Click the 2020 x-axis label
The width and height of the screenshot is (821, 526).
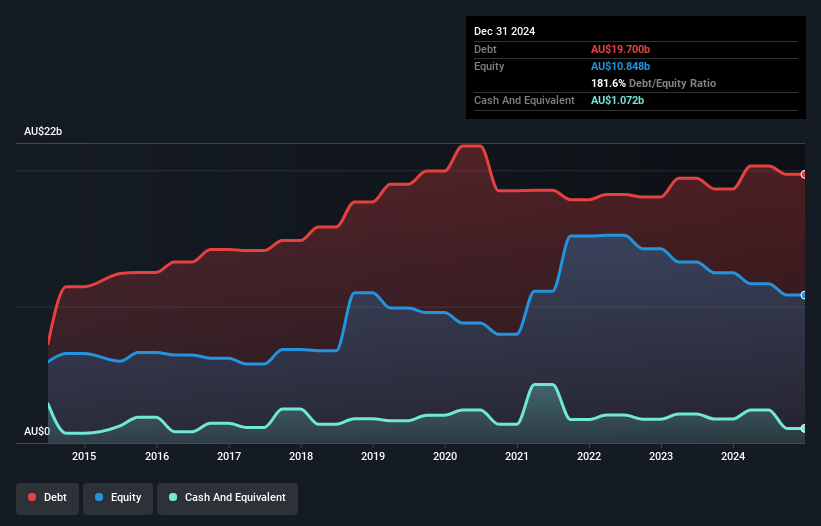[x=445, y=456]
